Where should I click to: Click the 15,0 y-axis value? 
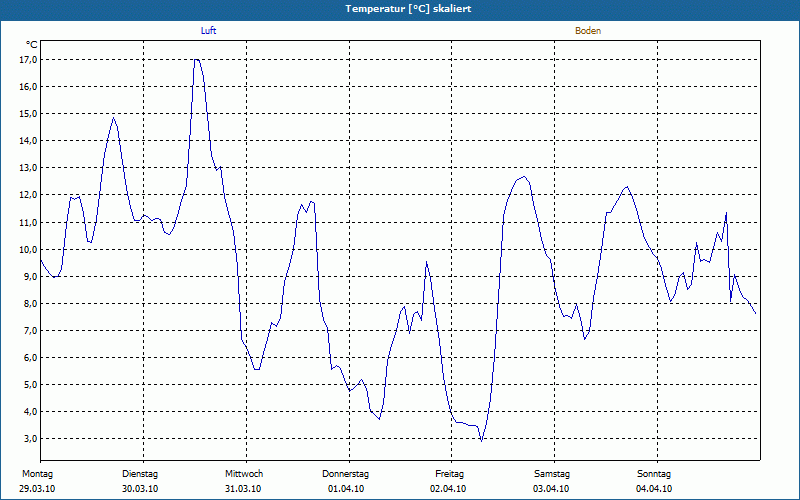28,114
